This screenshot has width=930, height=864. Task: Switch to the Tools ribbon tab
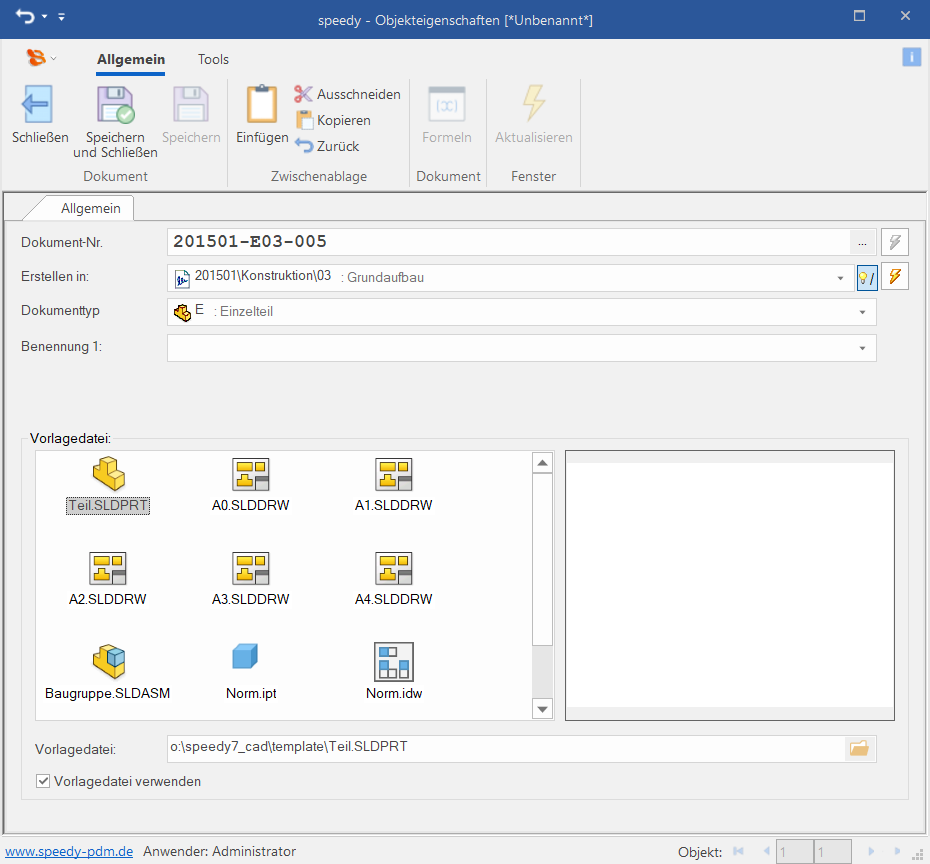coord(213,60)
